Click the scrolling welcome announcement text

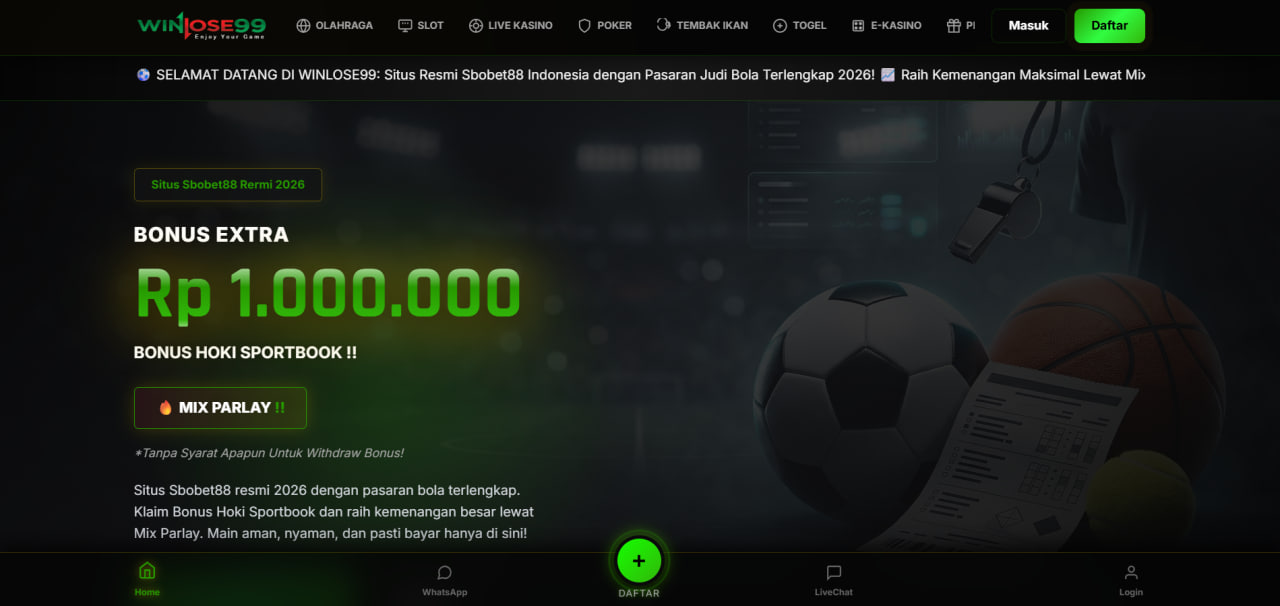pos(640,75)
